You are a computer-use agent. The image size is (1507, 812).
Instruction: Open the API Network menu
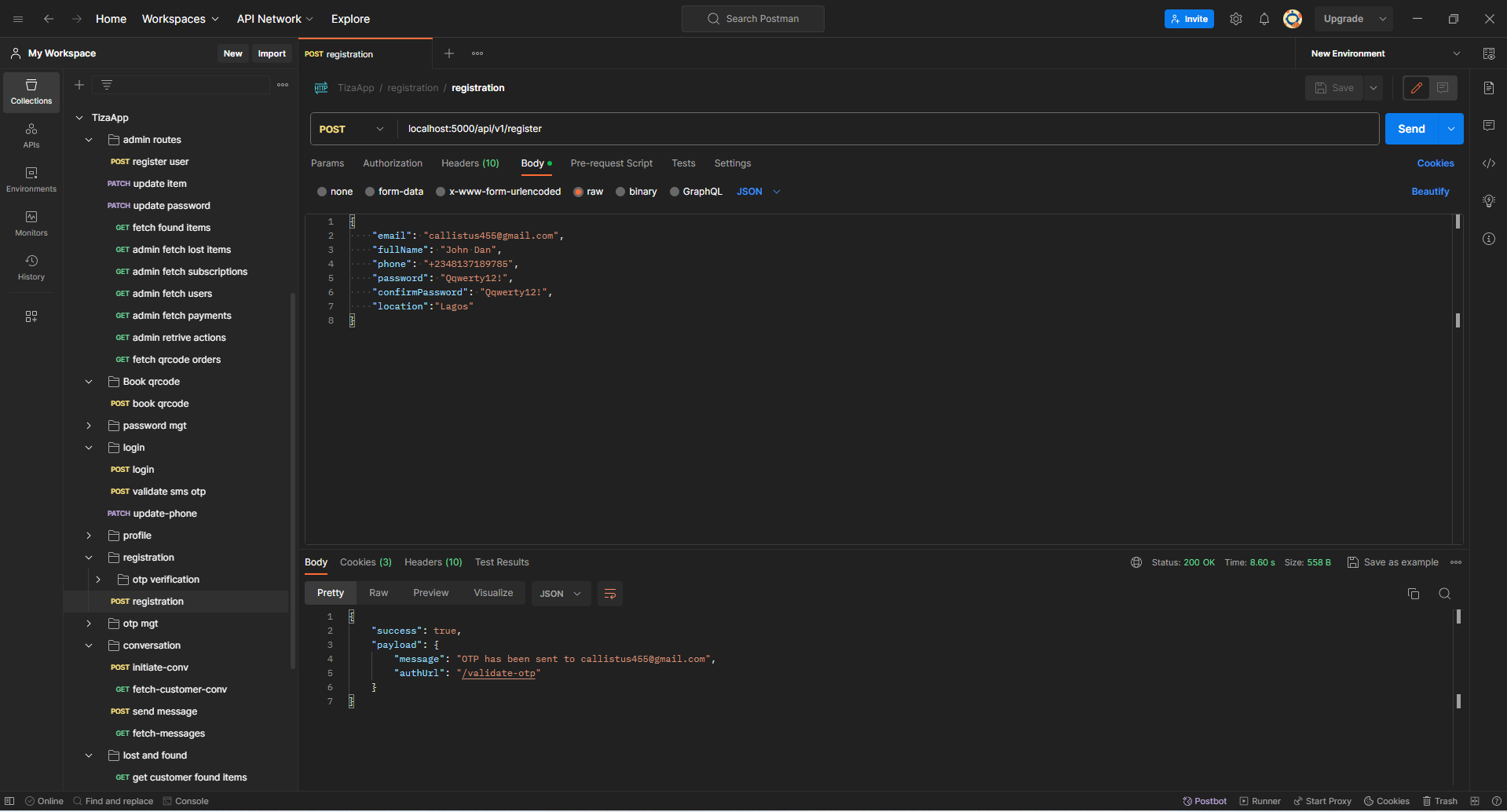click(275, 19)
